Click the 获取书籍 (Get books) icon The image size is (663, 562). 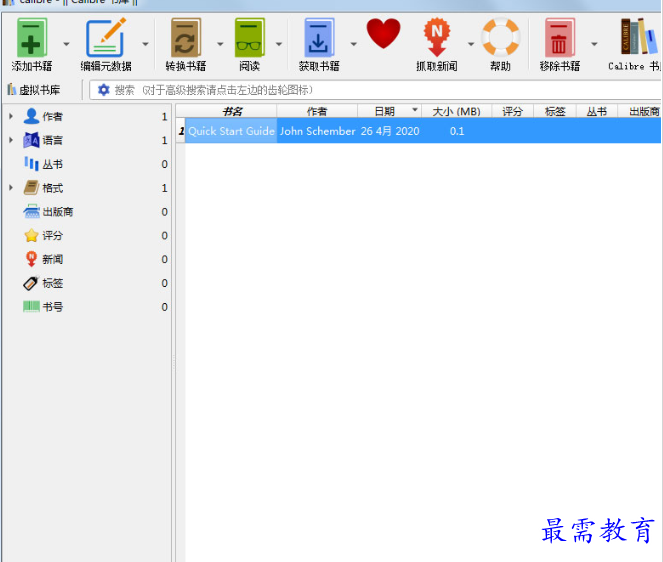[319, 38]
